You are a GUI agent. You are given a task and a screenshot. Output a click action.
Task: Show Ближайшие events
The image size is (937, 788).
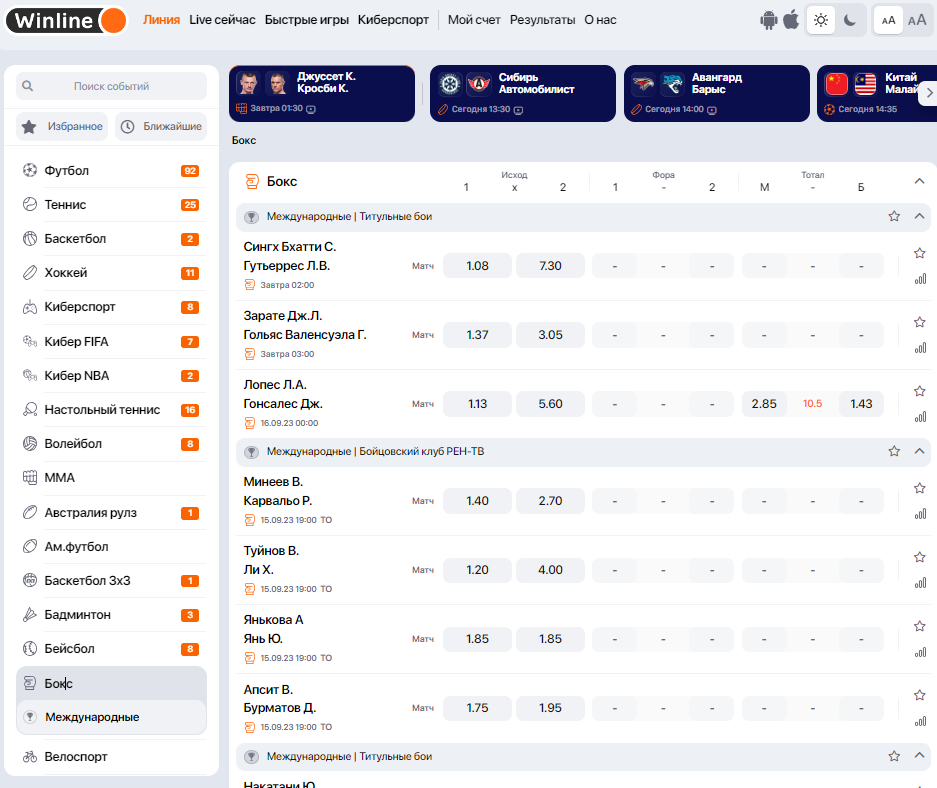161,127
